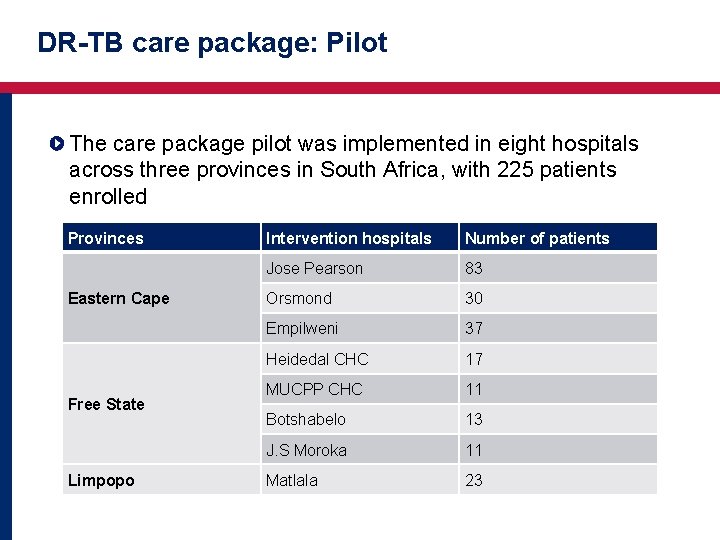720x540 pixels.
Task: Click the Jose Pearson hospital cell
Action: [x=360, y=268]
